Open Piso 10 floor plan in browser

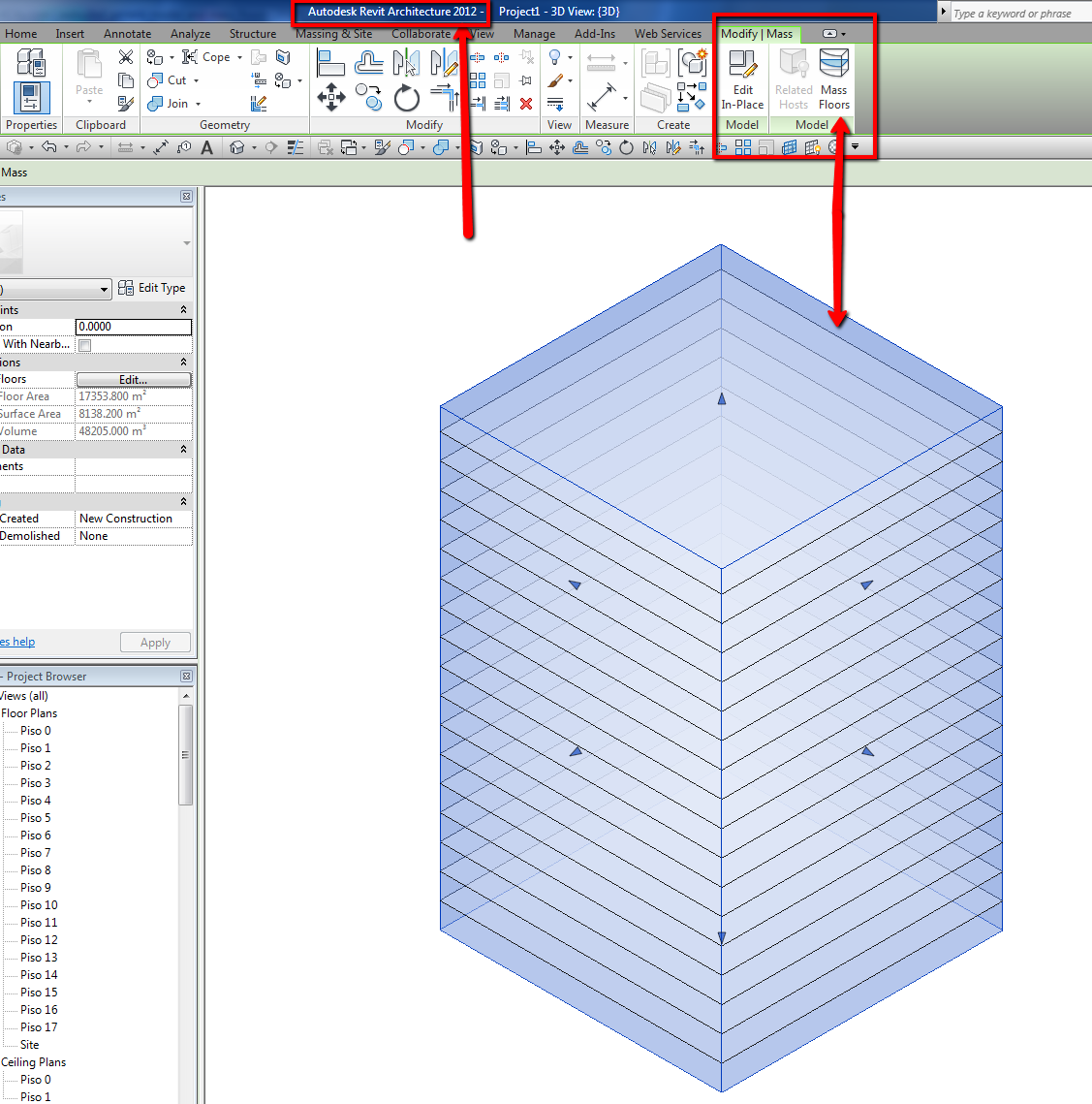[39, 905]
